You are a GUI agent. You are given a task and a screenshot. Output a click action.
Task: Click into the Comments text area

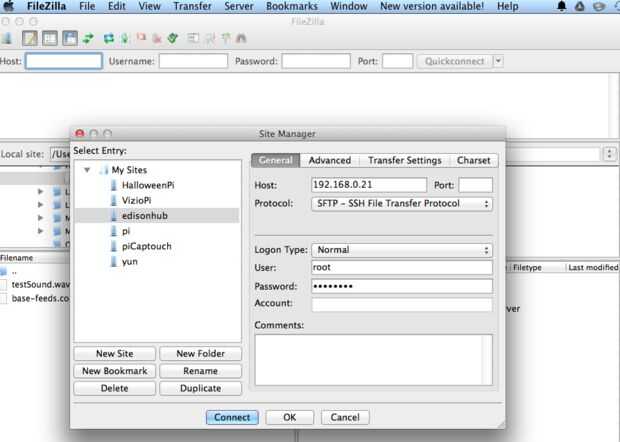click(374, 360)
